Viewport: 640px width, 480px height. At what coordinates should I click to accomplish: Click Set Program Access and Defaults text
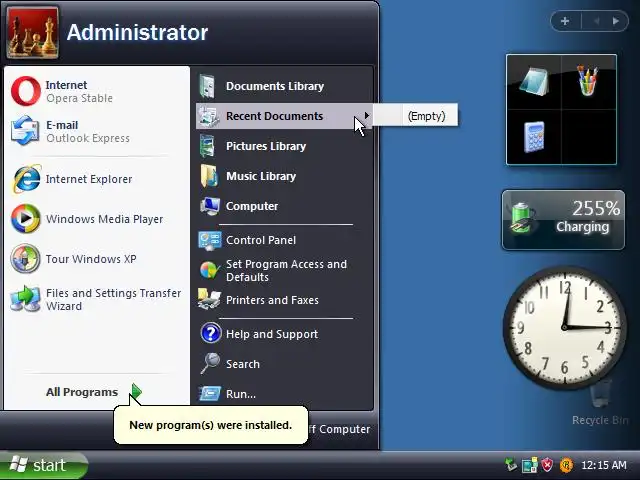(x=287, y=271)
